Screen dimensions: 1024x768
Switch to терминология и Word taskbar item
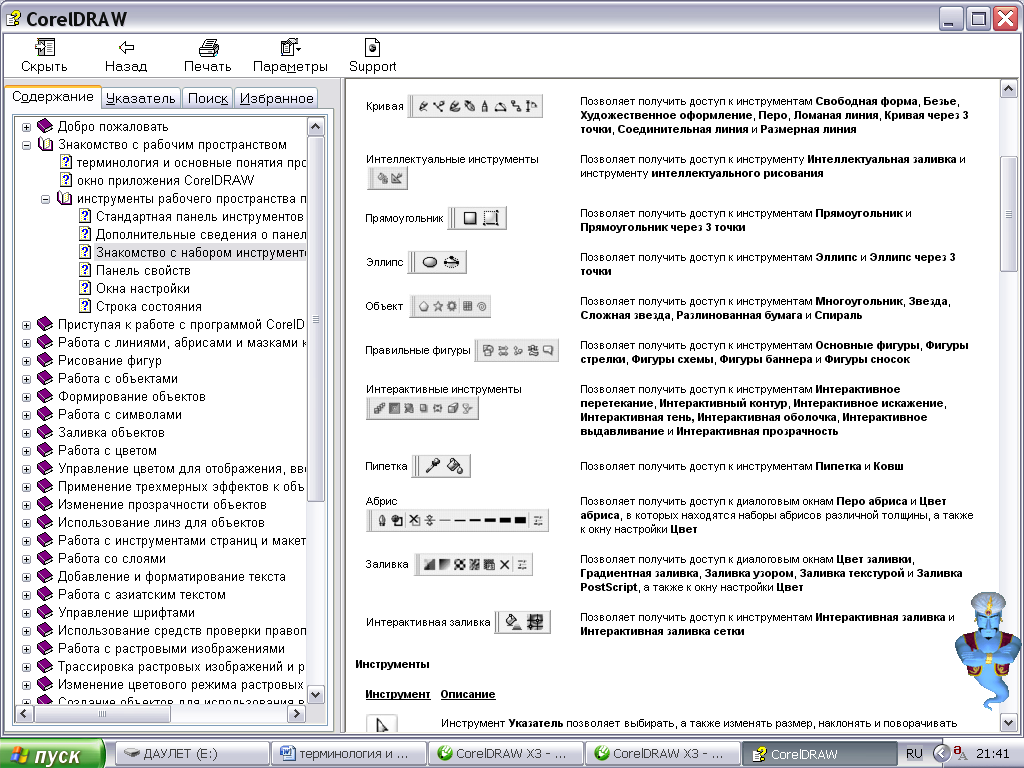(x=349, y=754)
